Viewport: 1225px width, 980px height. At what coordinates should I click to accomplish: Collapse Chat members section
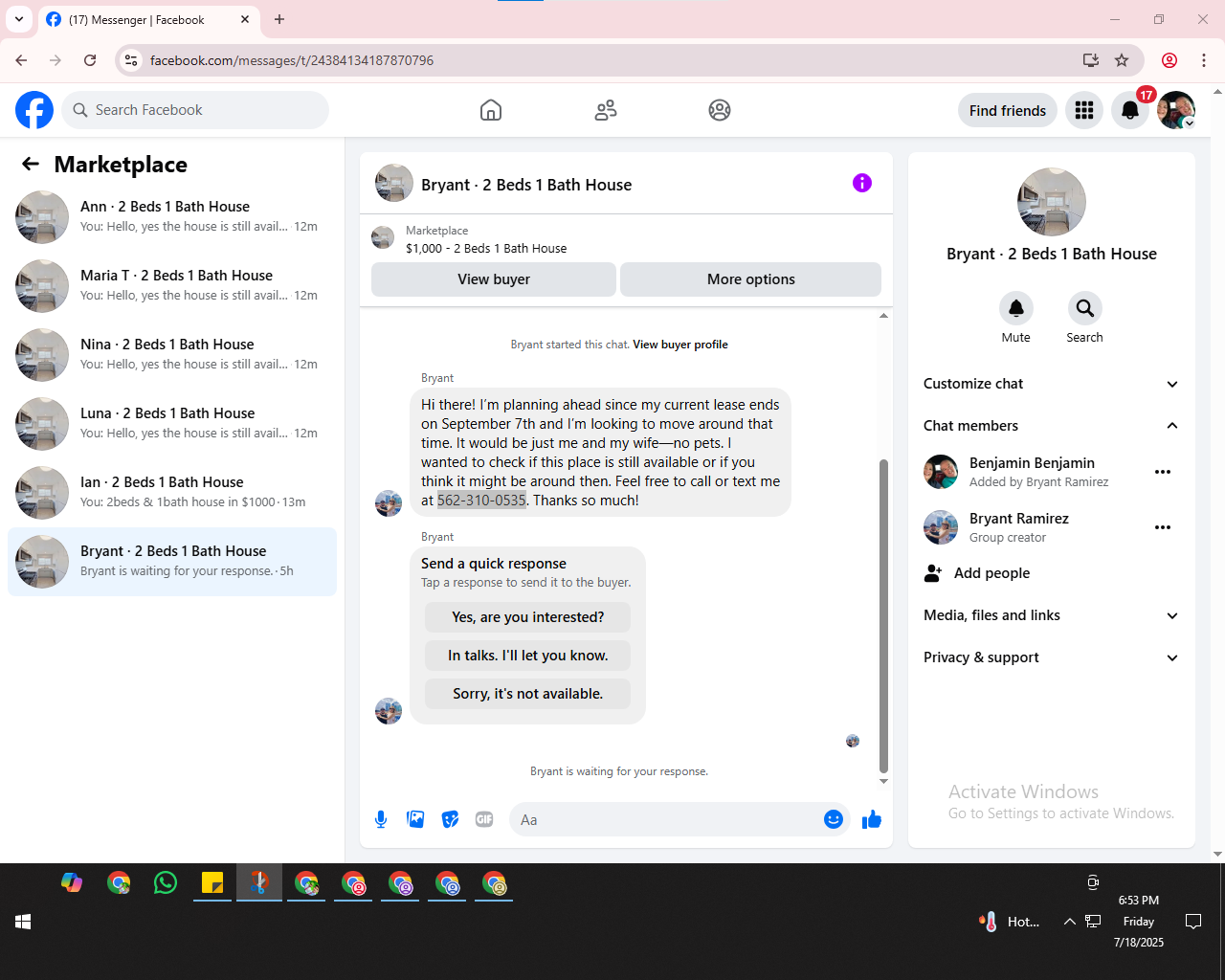pyautogui.click(x=1051, y=426)
